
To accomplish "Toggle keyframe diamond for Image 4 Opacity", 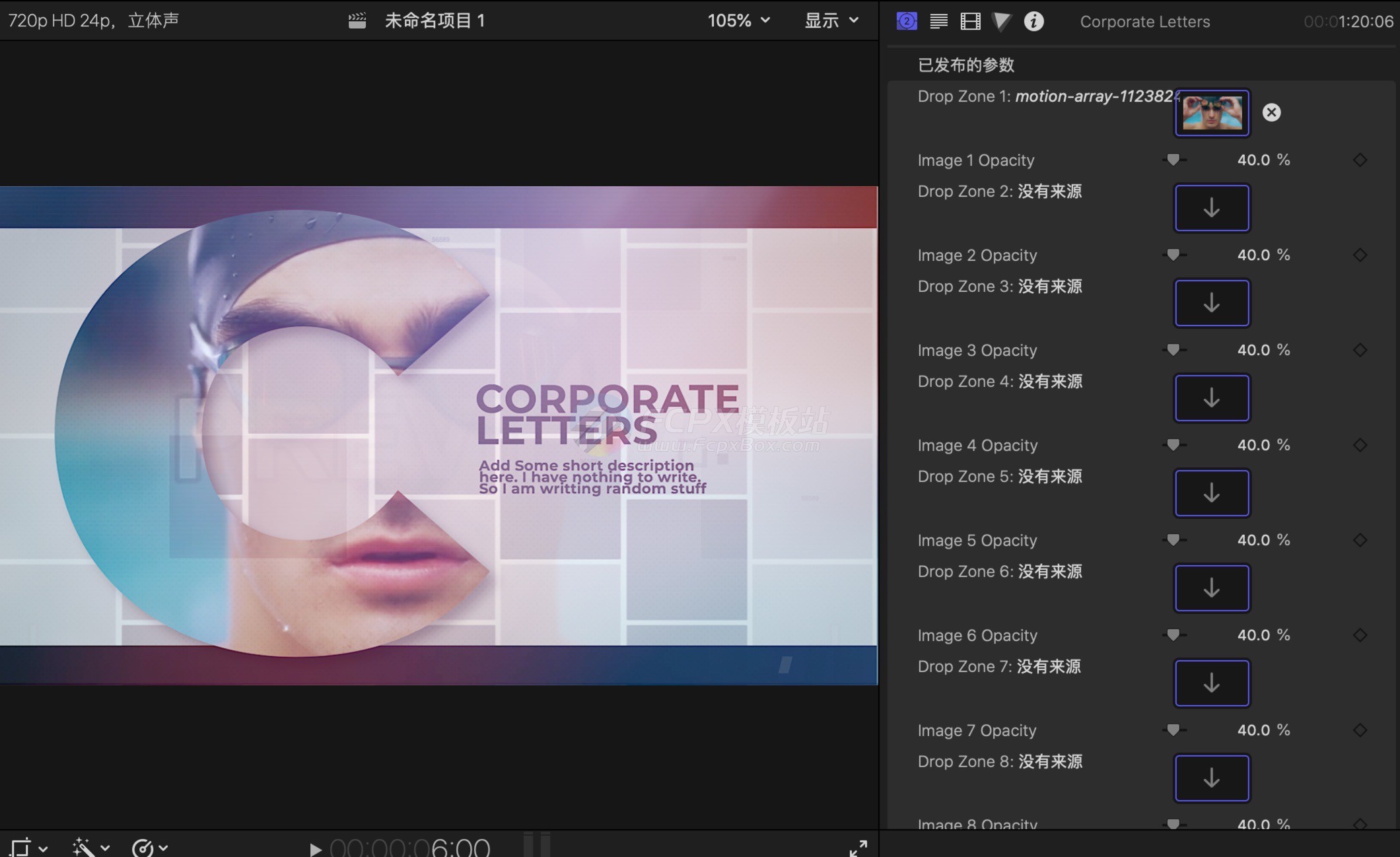I will (x=1360, y=445).
